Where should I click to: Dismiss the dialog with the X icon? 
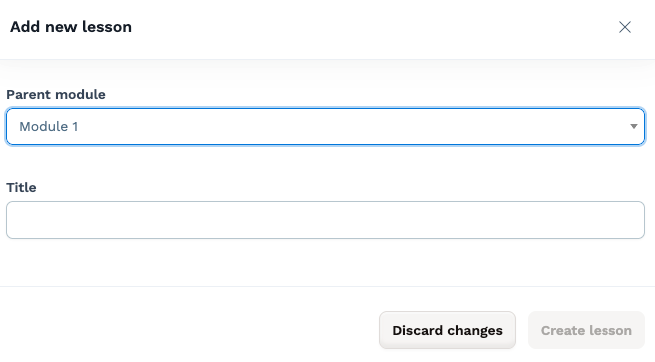[x=625, y=27]
